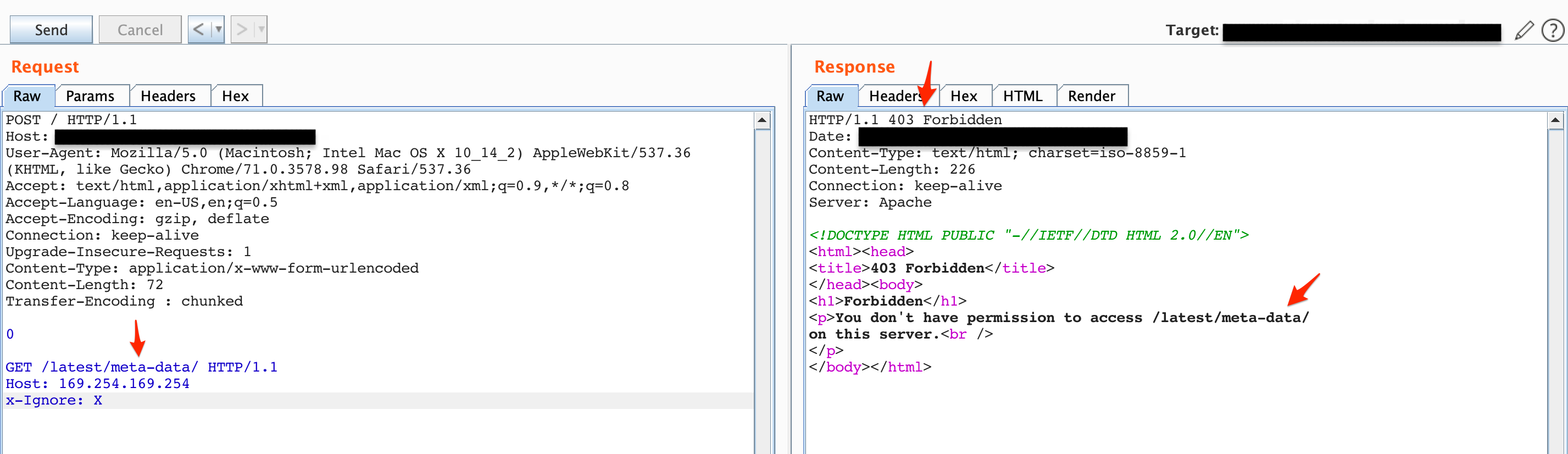Select the Response Raw tab
The image size is (1568, 454).
(830, 96)
